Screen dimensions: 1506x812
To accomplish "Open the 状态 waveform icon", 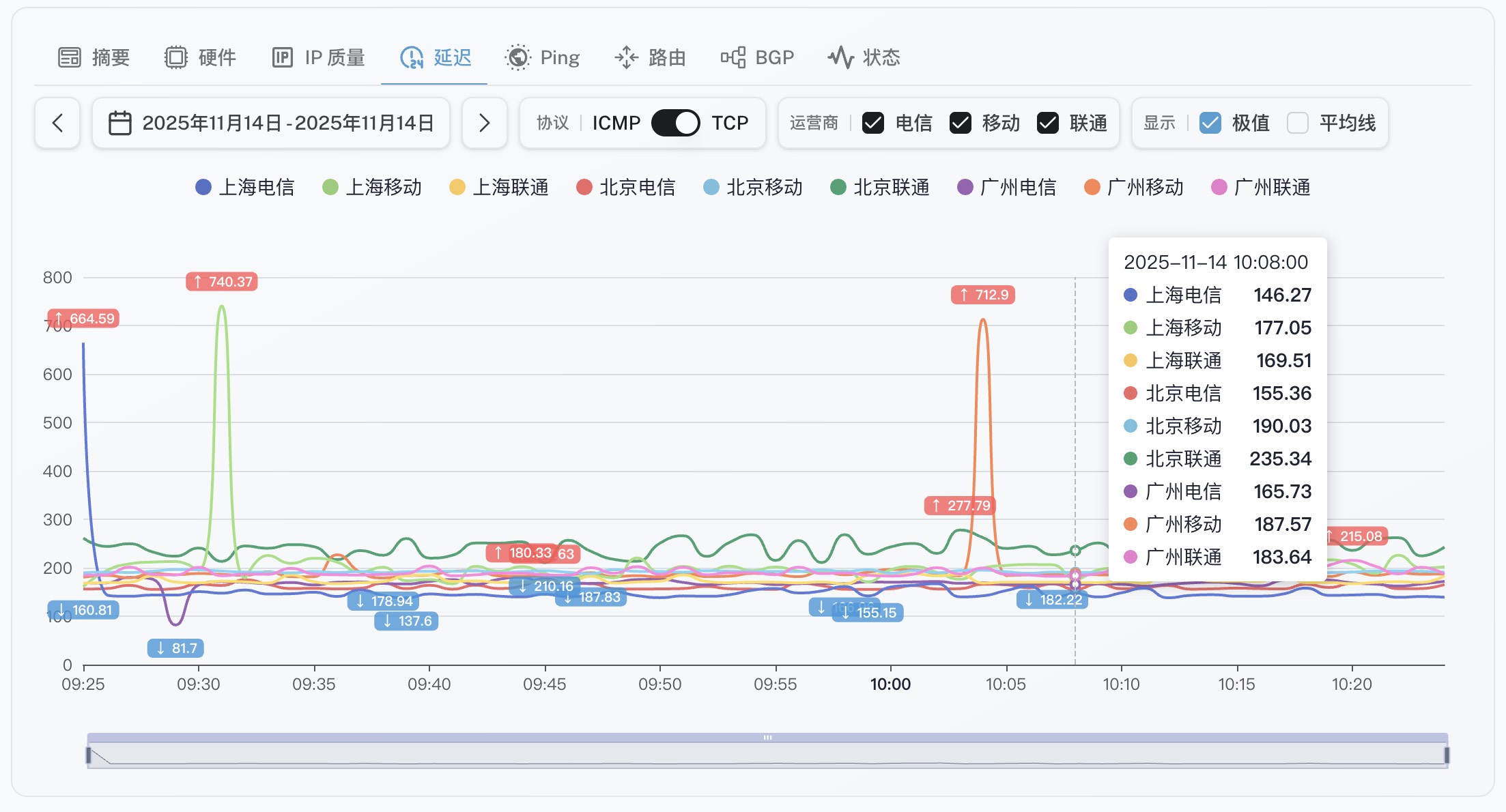I will pos(840,57).
